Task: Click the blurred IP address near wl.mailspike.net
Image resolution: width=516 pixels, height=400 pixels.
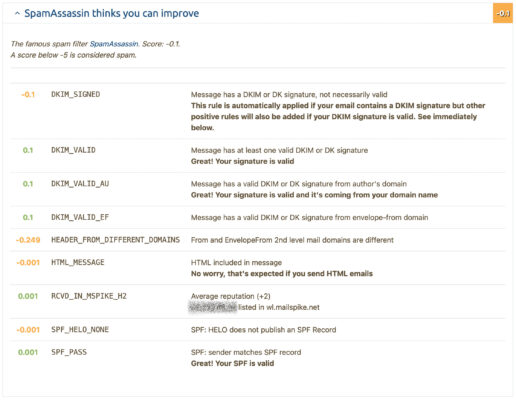Action: point(213,307)
